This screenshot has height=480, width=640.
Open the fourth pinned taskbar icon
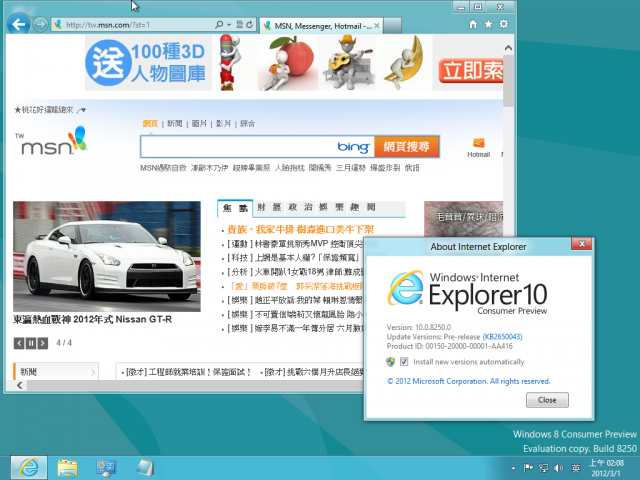[x=145, y=468]
